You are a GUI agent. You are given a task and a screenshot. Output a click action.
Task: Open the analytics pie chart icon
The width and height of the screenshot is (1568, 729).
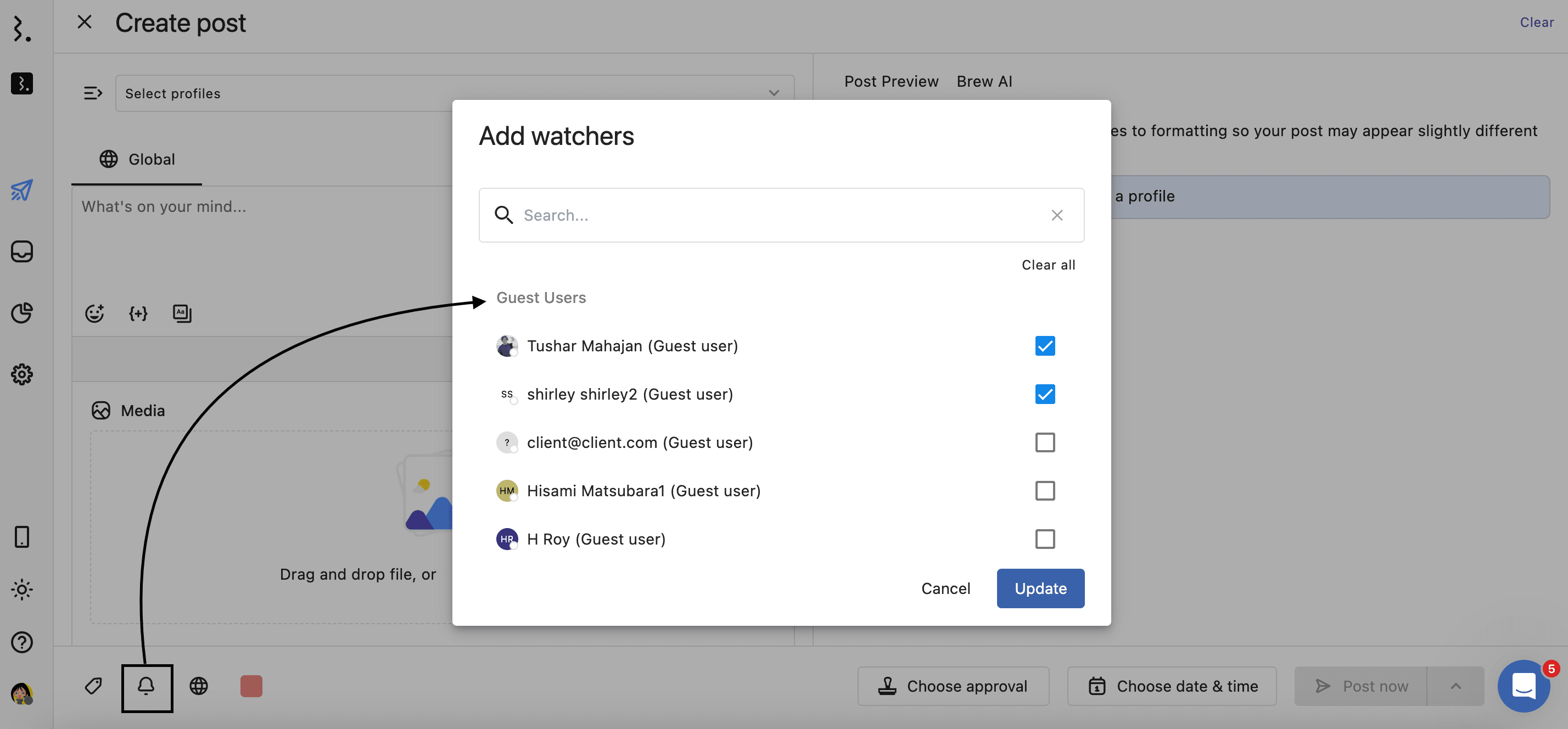click(22, 313)
